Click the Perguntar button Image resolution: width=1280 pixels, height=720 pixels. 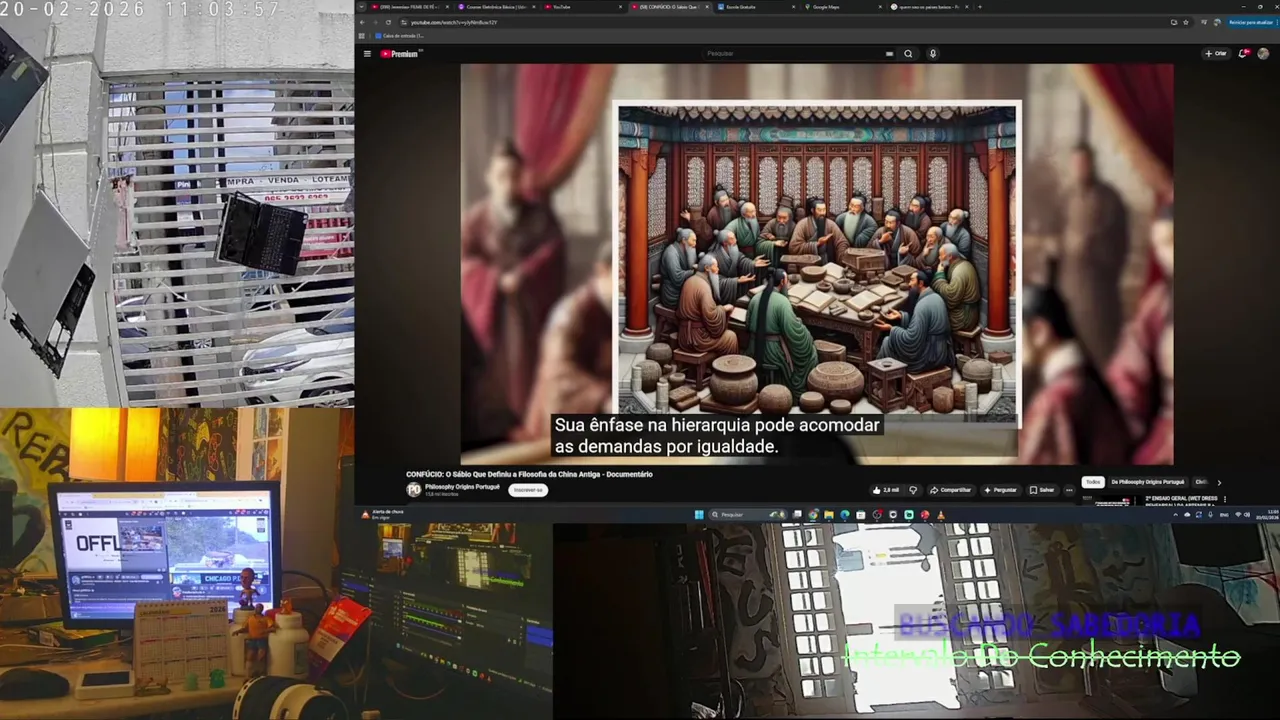click(x=1000, y=490)
